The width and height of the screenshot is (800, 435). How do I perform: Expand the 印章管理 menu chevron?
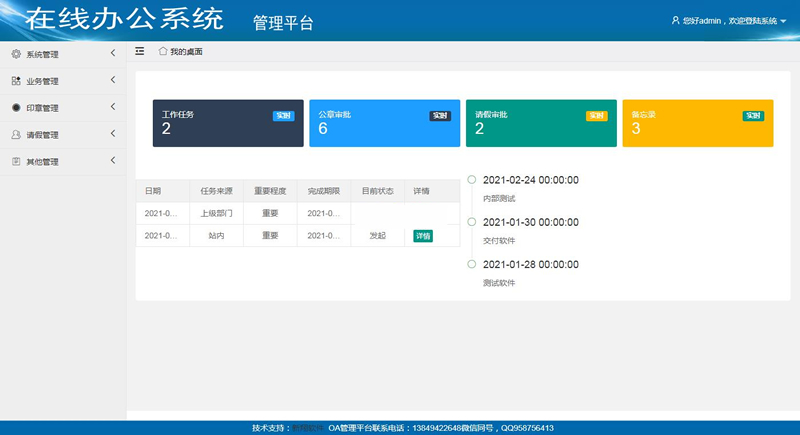click(x=112, y=107)
